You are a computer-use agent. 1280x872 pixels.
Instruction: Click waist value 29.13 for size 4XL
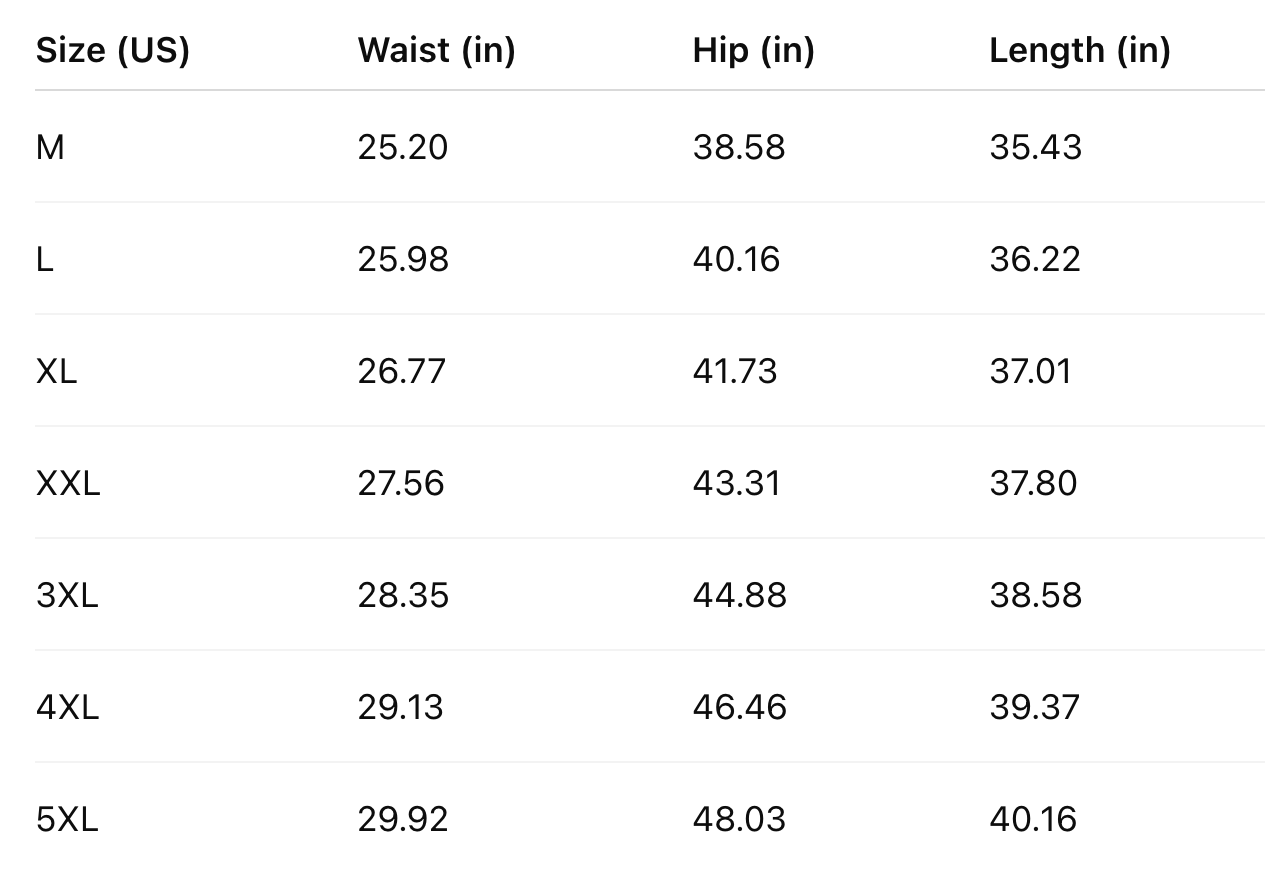[400, 708]
